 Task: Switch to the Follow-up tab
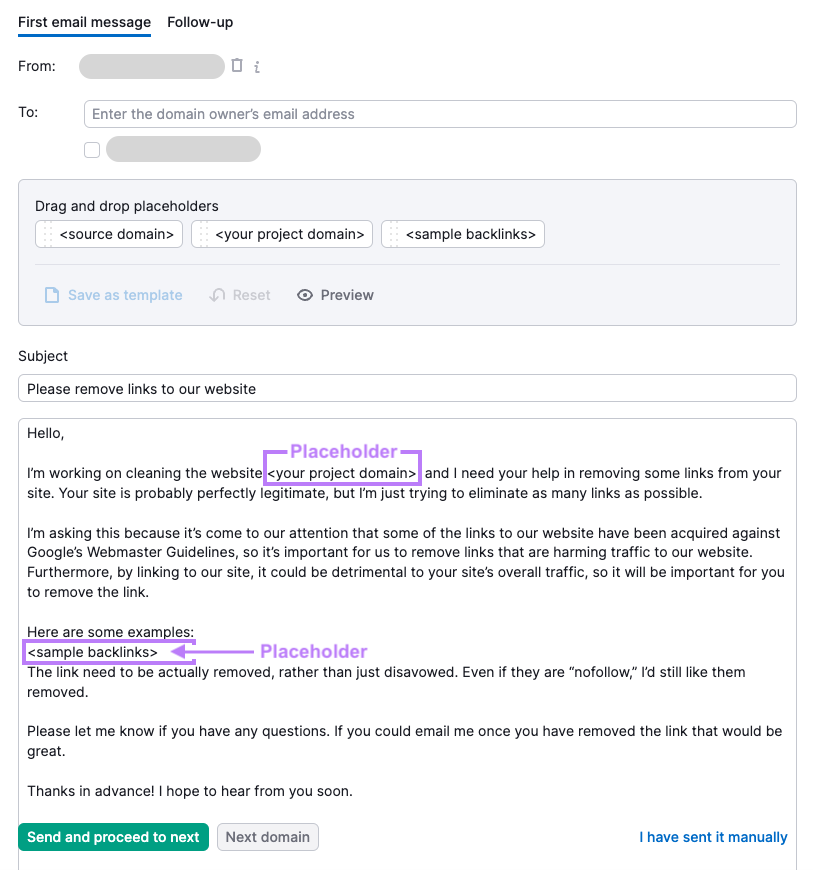click(x=200, y=21)
